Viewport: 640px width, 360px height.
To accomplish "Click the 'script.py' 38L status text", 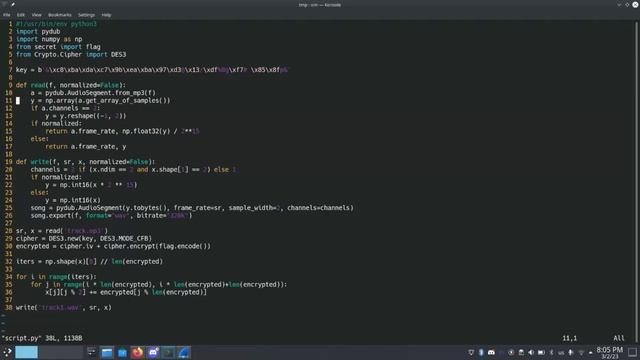I will coord(42,338).
